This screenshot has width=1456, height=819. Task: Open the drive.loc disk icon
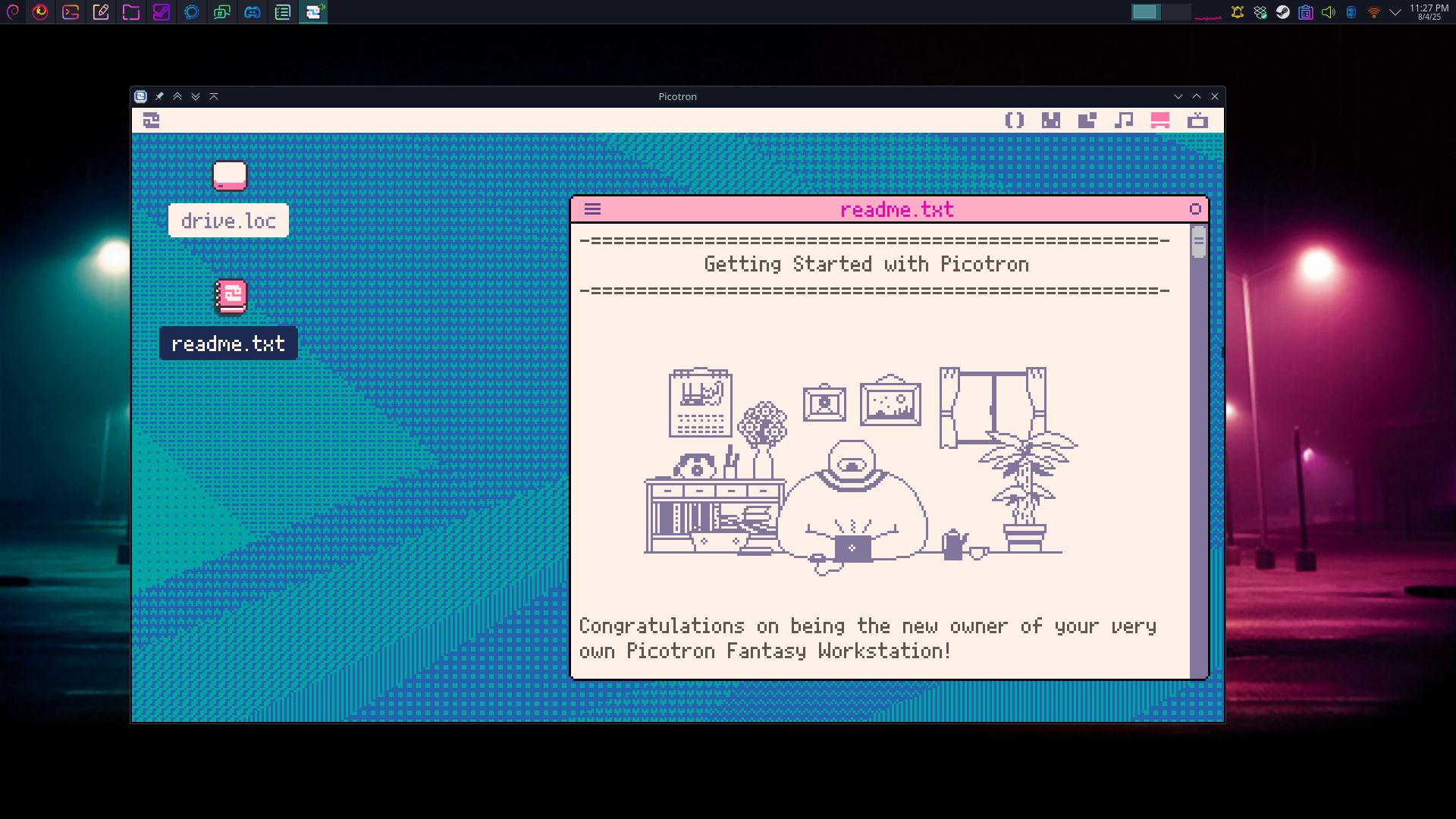(x=231, y=176)
